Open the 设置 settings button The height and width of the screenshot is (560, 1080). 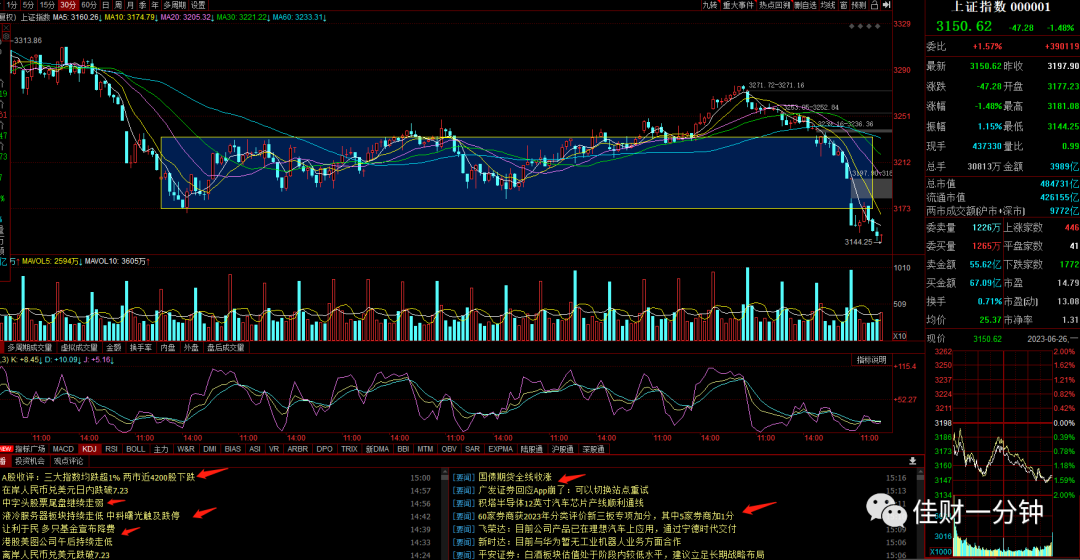pyautogui.click(x=198, y=5)
